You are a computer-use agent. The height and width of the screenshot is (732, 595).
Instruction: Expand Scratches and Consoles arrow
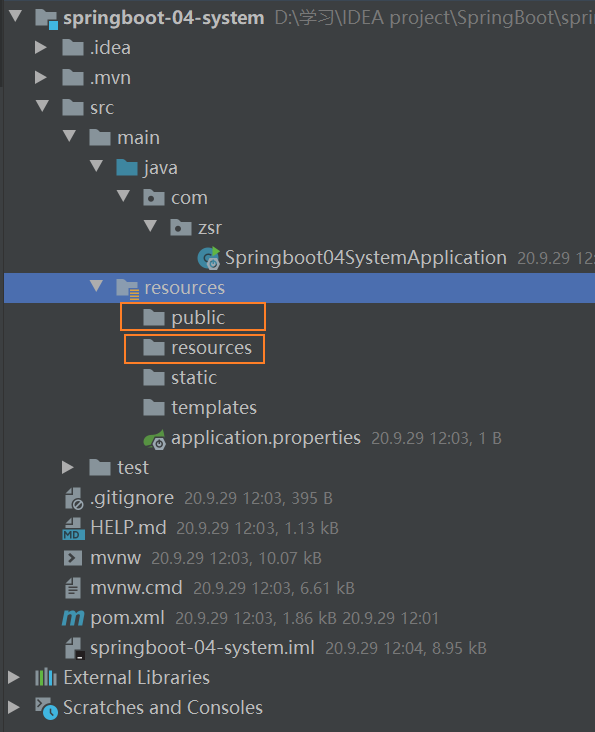coord(14,707)
